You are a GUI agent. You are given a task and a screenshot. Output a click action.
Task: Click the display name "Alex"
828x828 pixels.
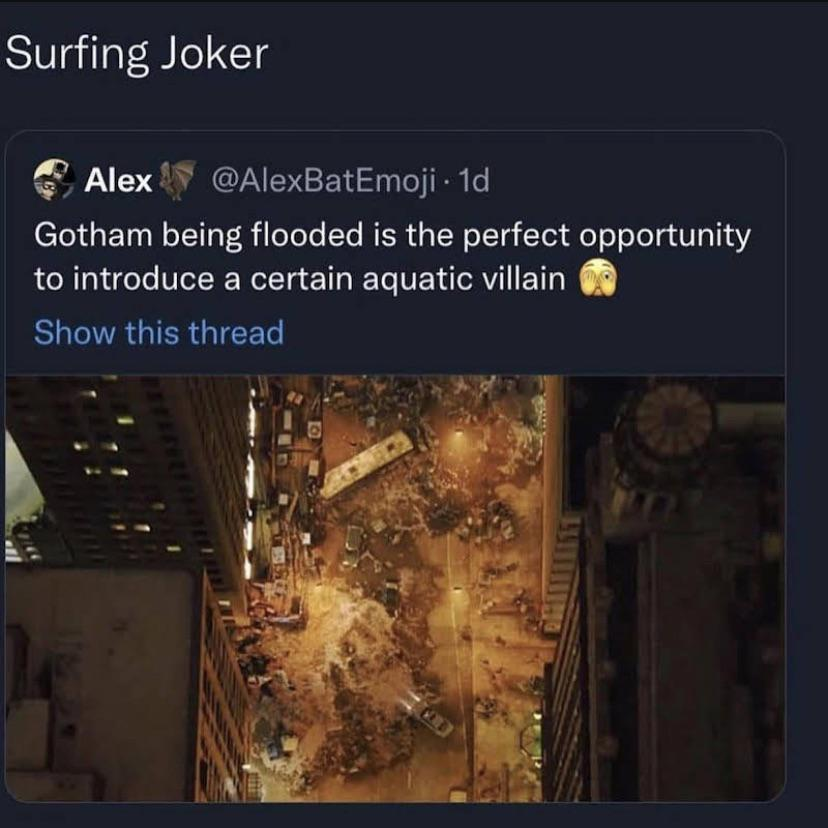click(x=118, y=180)
